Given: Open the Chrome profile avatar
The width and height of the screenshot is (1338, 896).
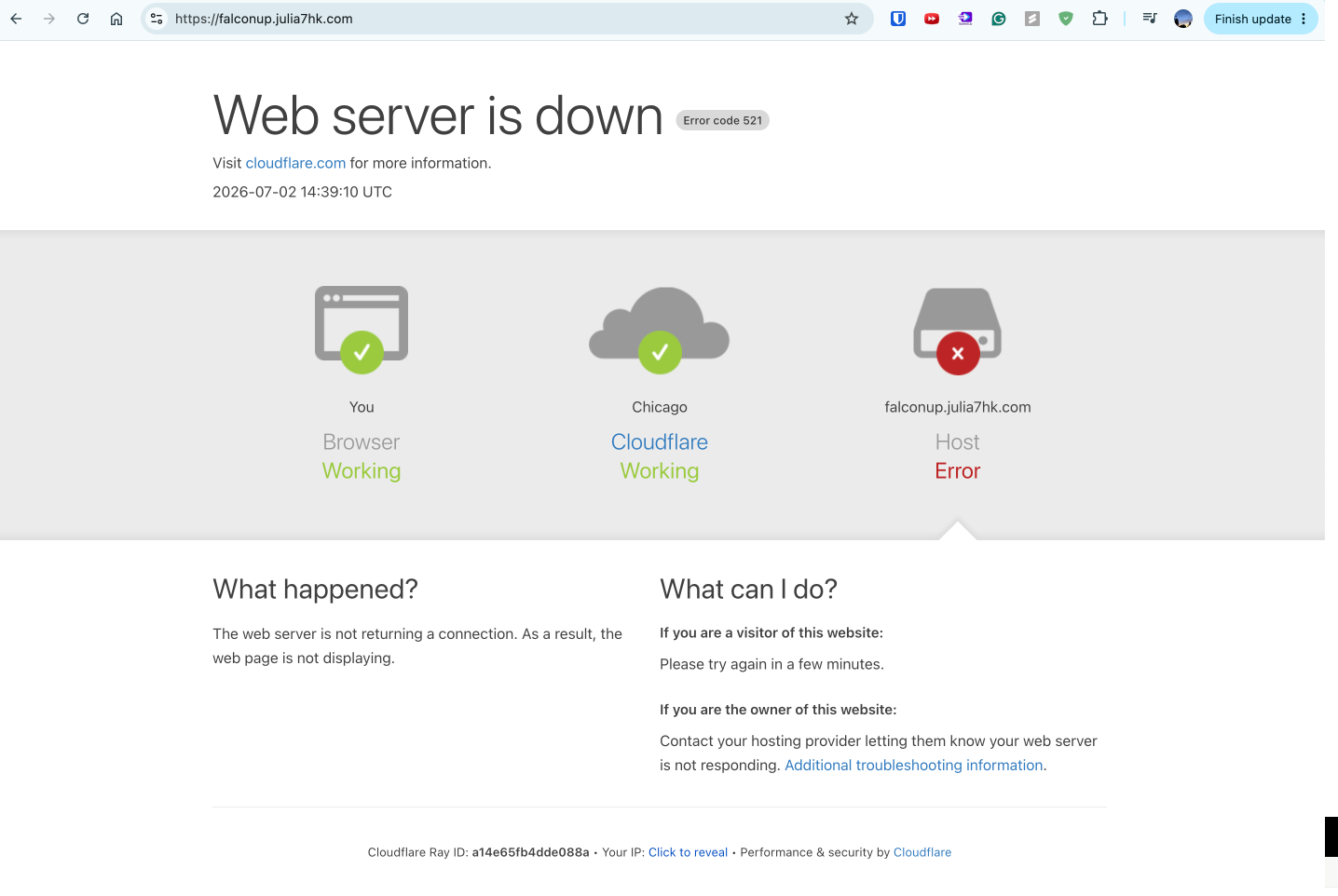Looking at the screenshot, I should [x=1183, y=19].
